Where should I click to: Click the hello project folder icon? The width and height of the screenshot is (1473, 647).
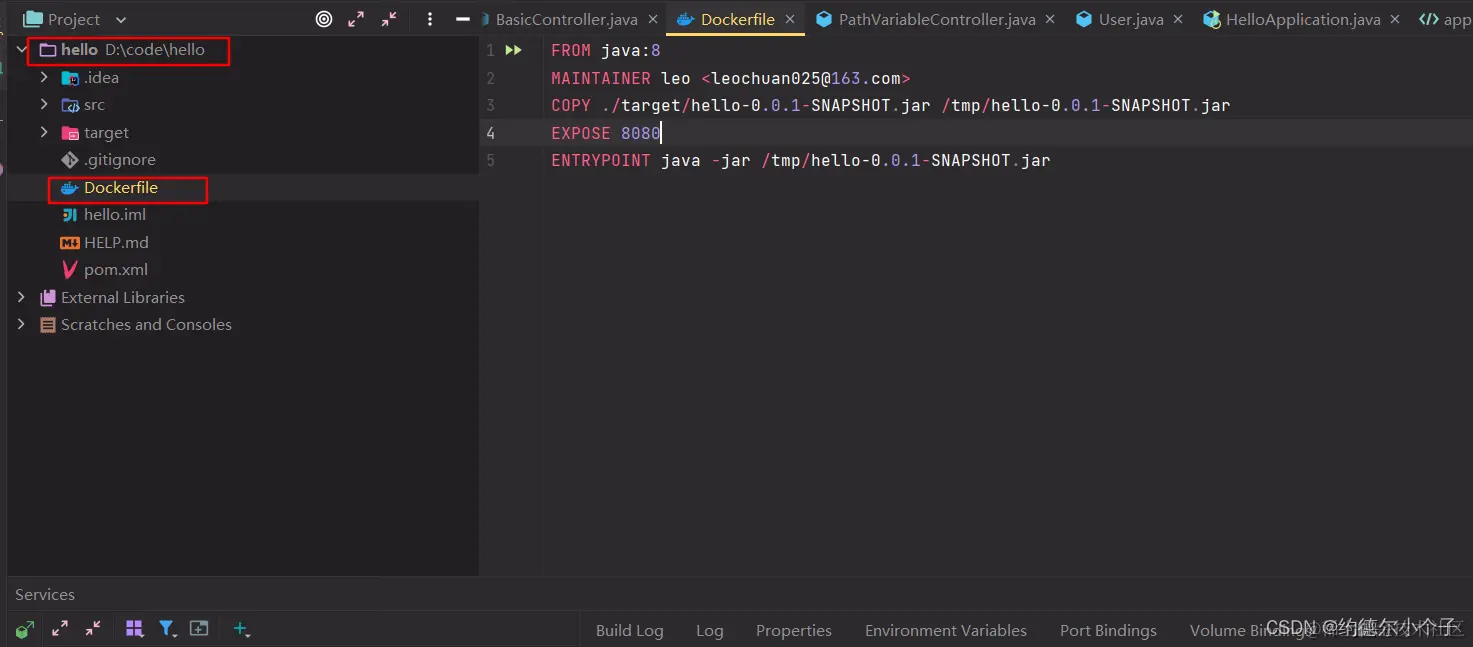[47, 50]
